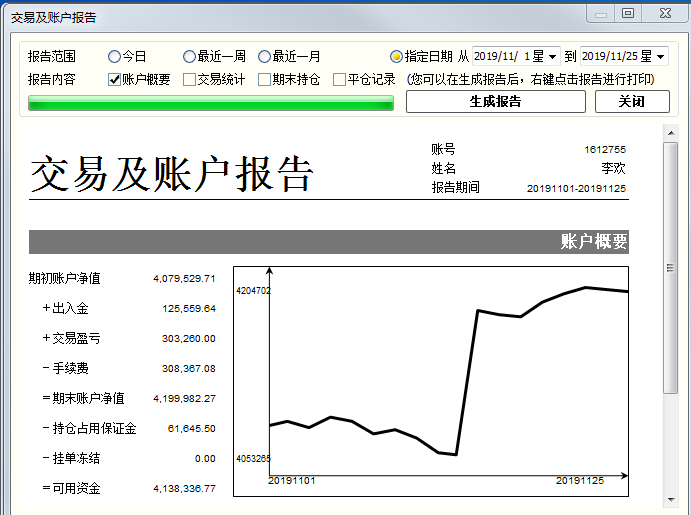Pick the 指定日期 radio option
691x515 pixels.
coord(396,57)
